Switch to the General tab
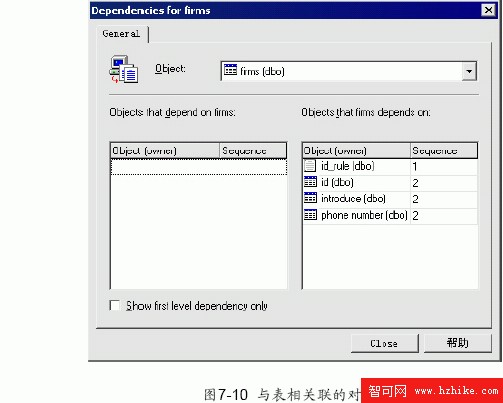The width and height of the screenshot is (503, 403). pyautogui.click(x=121, y=34)
